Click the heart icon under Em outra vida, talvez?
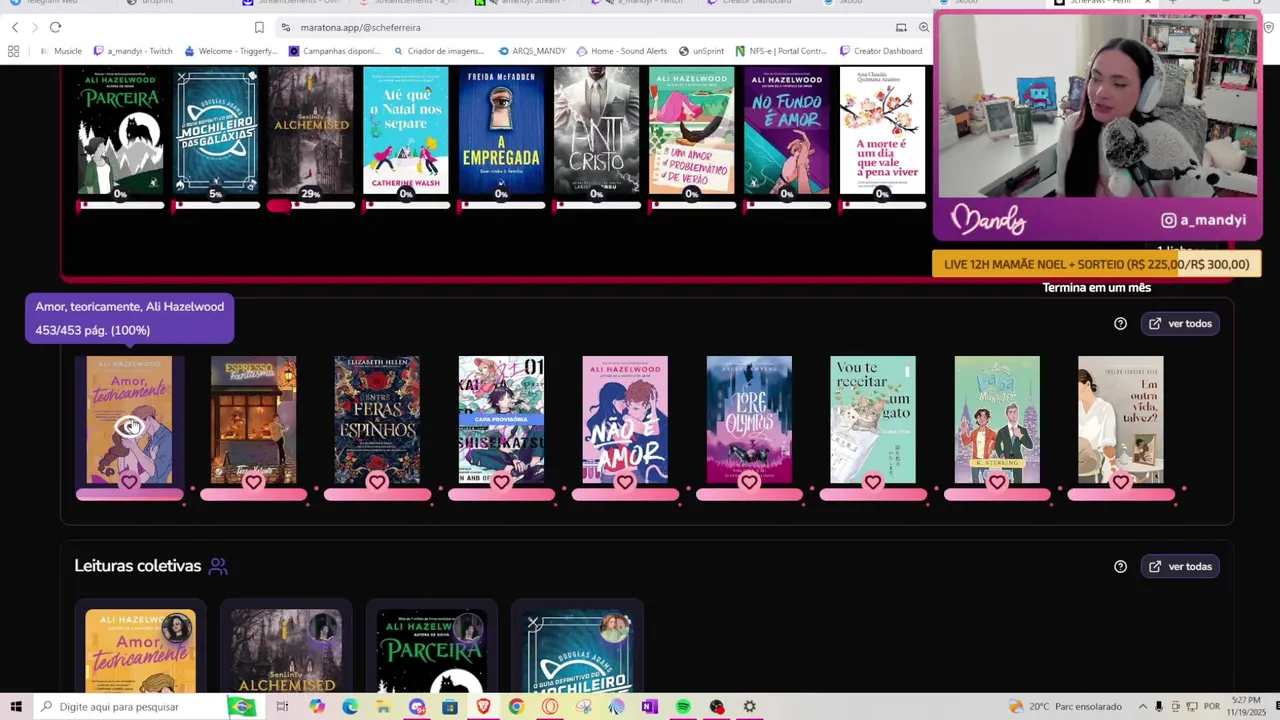This screenshot has width=1280, height=720. (x=1121, y=482)
